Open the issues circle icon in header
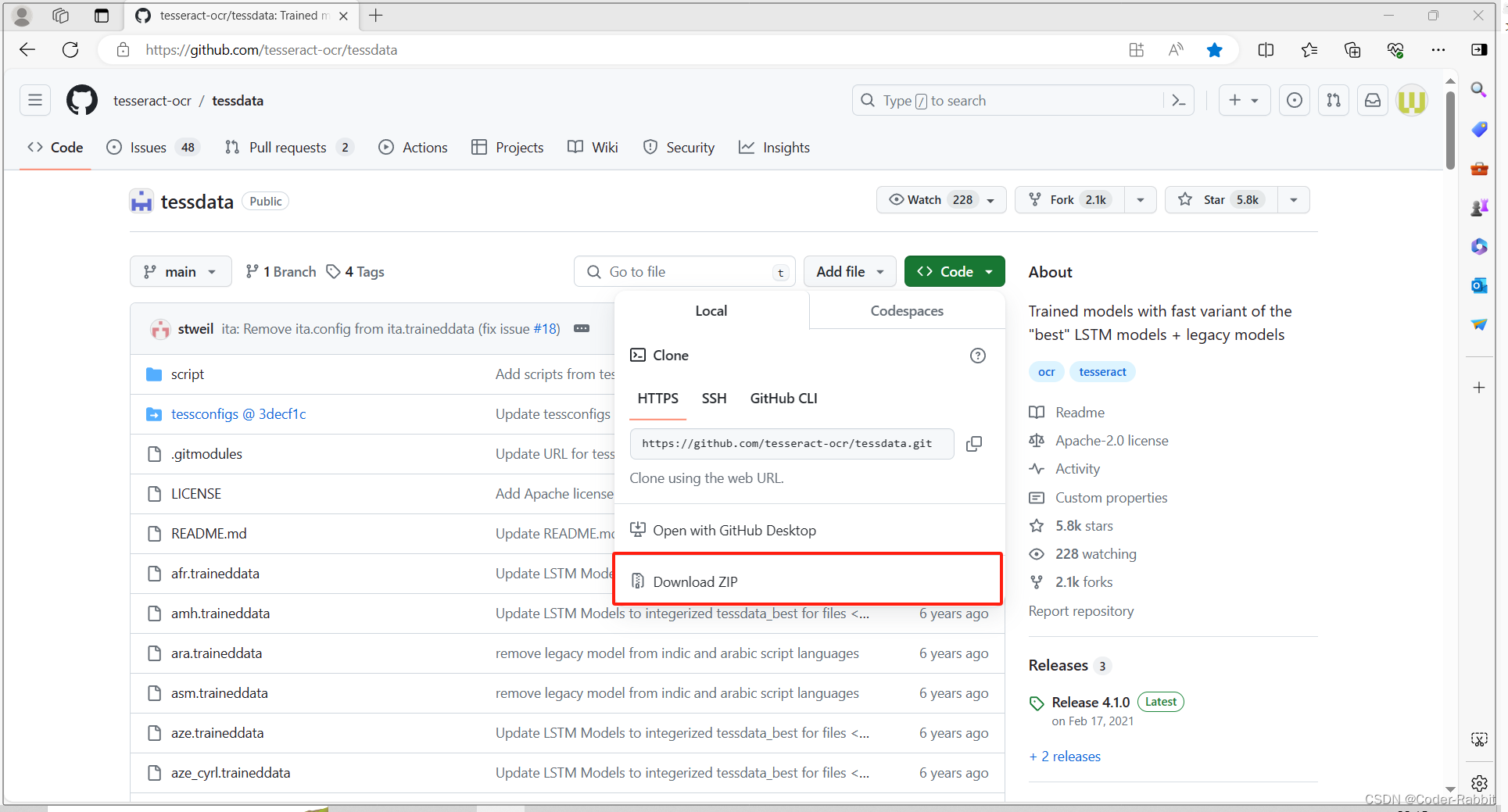 (x=1295, y=100)
